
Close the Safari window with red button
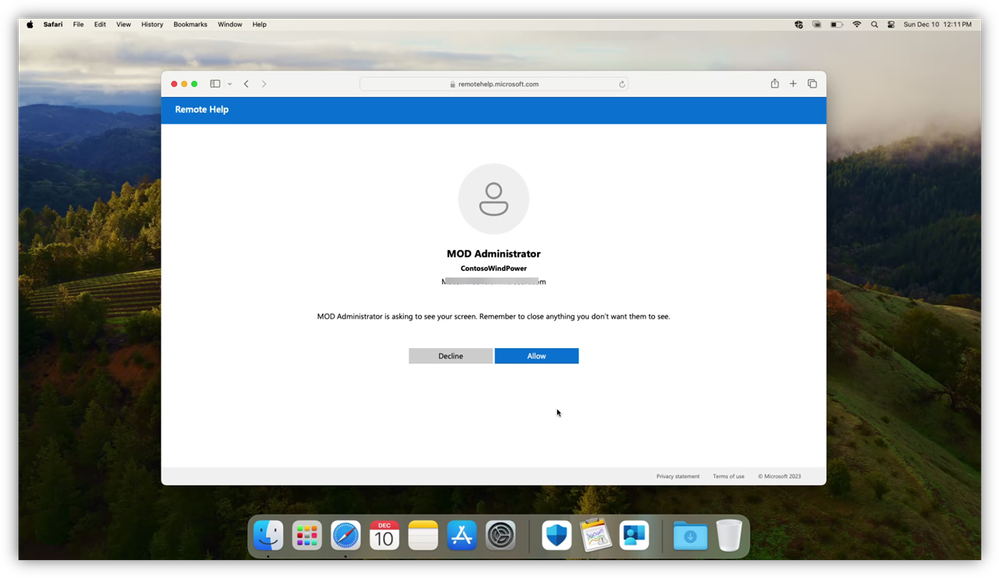click(174, 84)
